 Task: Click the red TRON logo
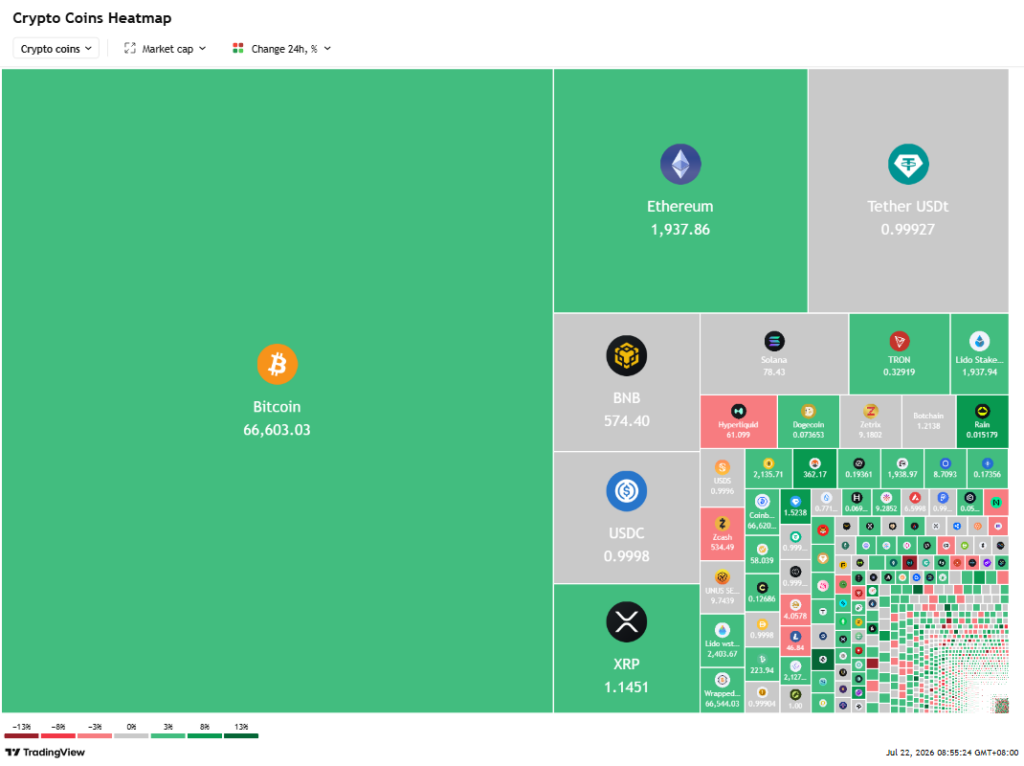[x=899, y=341]
